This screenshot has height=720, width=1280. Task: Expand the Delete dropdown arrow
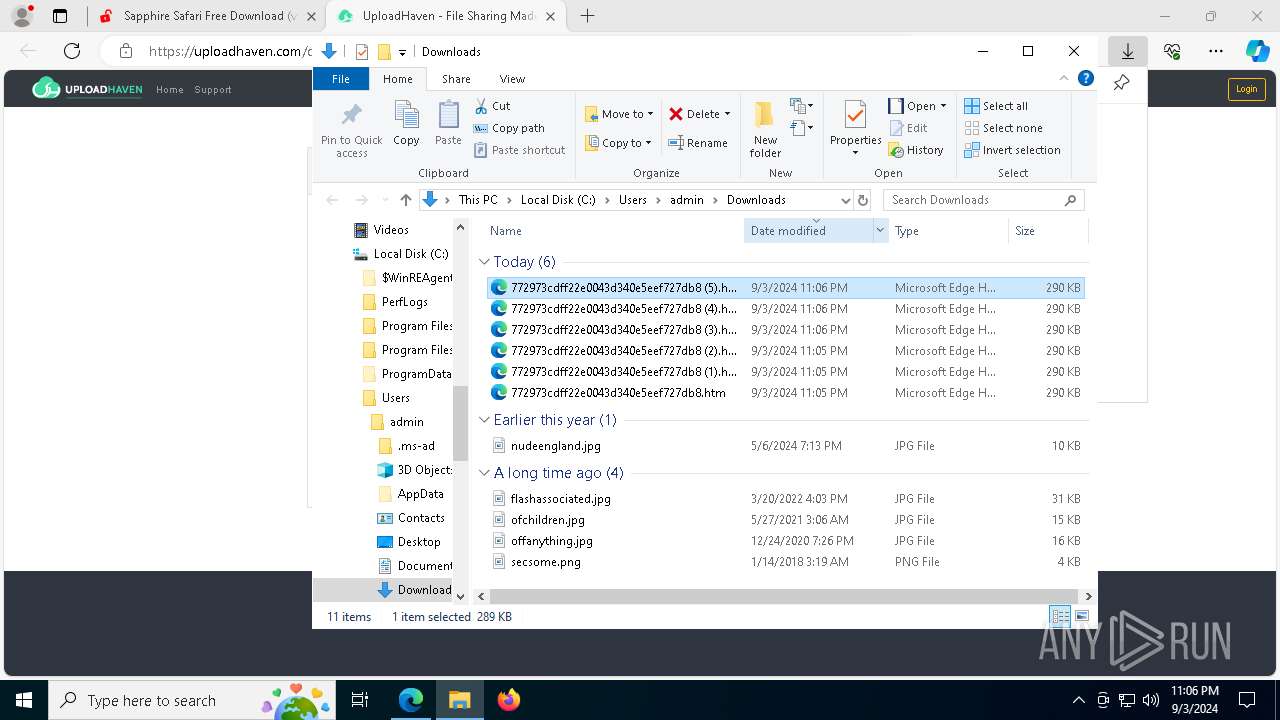pyautogui.click(x=727, y=114)
